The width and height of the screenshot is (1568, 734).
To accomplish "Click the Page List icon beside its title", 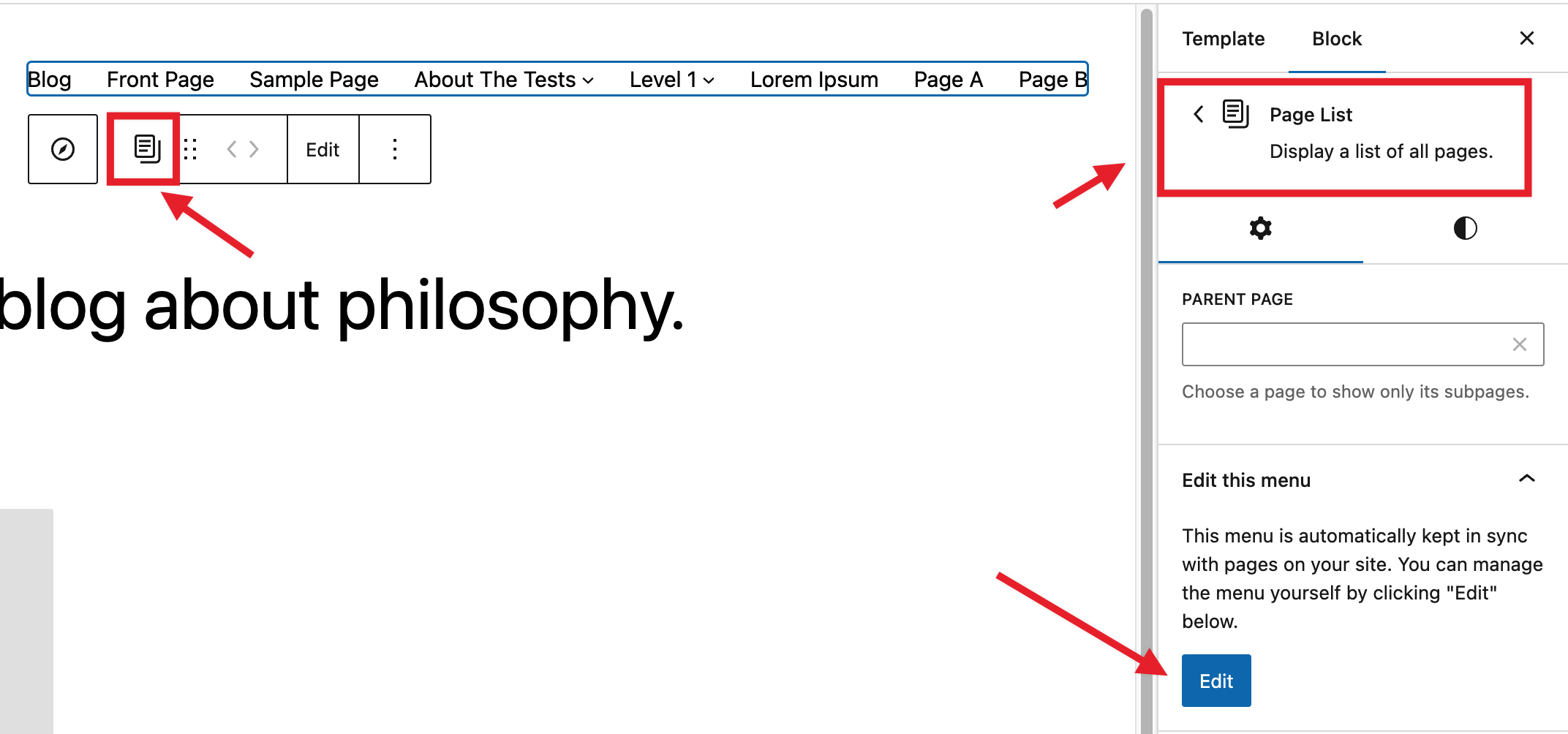I will (x=1235, y=114).
